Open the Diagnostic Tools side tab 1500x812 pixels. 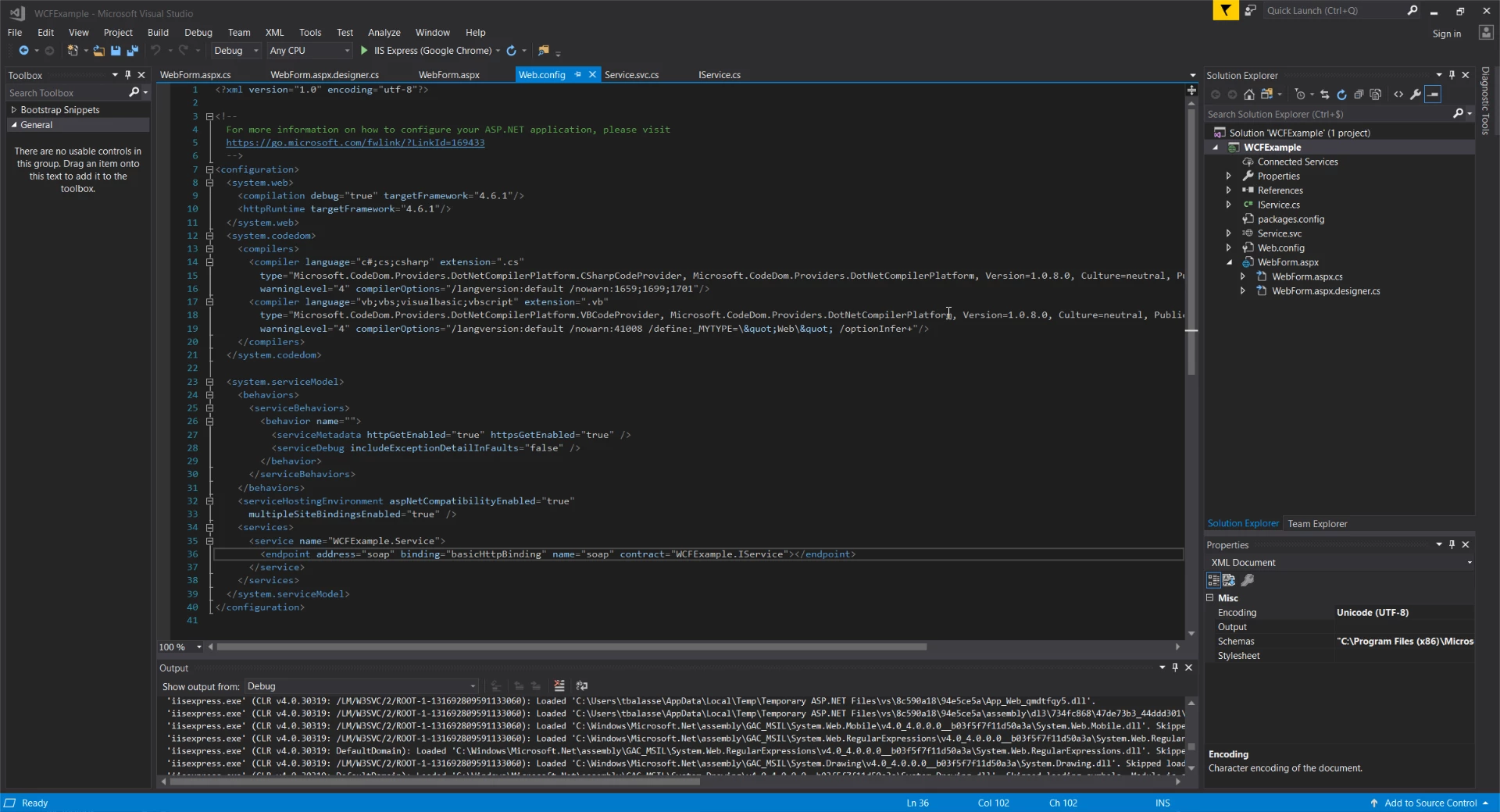point(1486,101)
